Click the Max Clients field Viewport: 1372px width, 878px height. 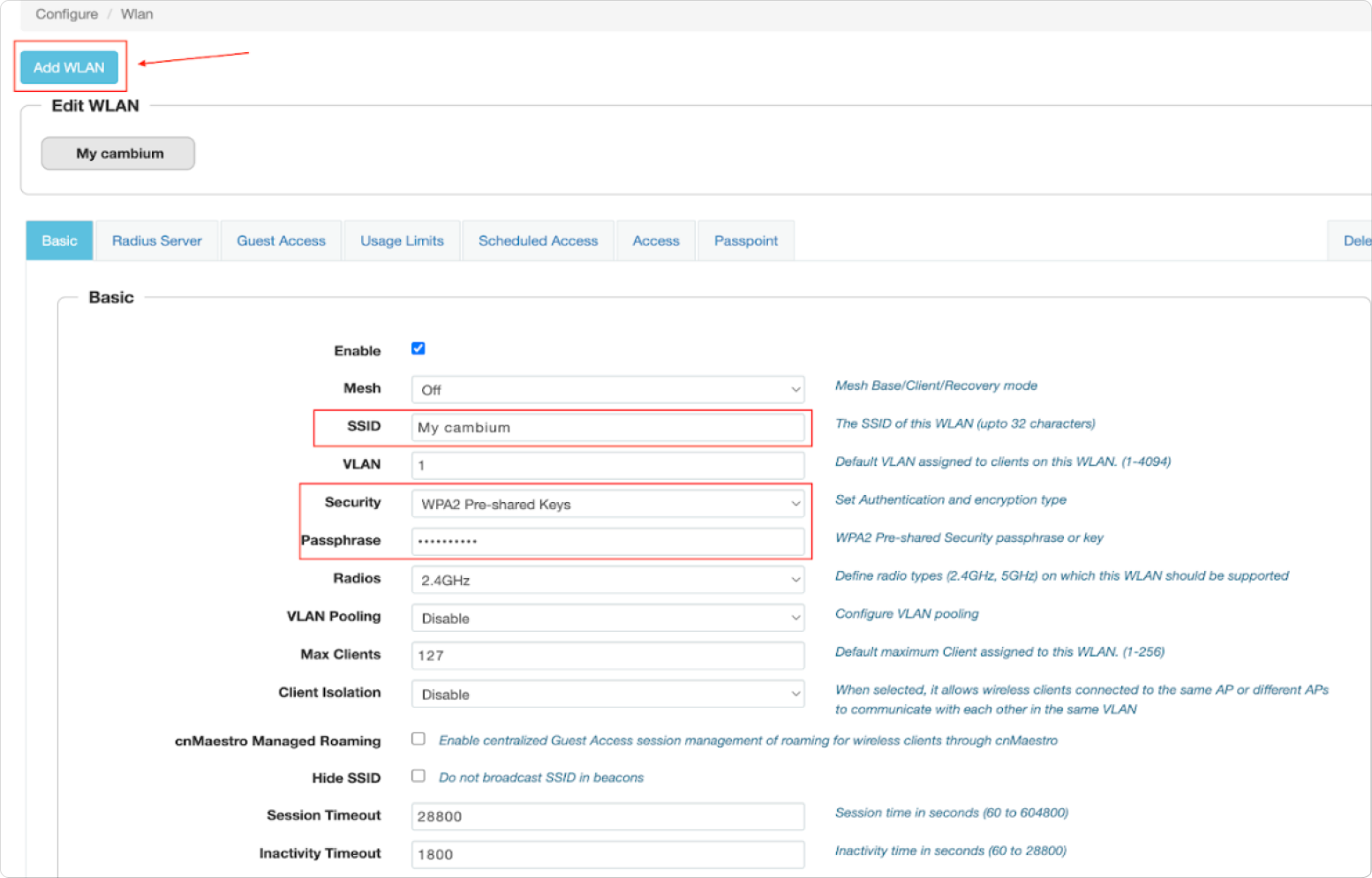607,656
